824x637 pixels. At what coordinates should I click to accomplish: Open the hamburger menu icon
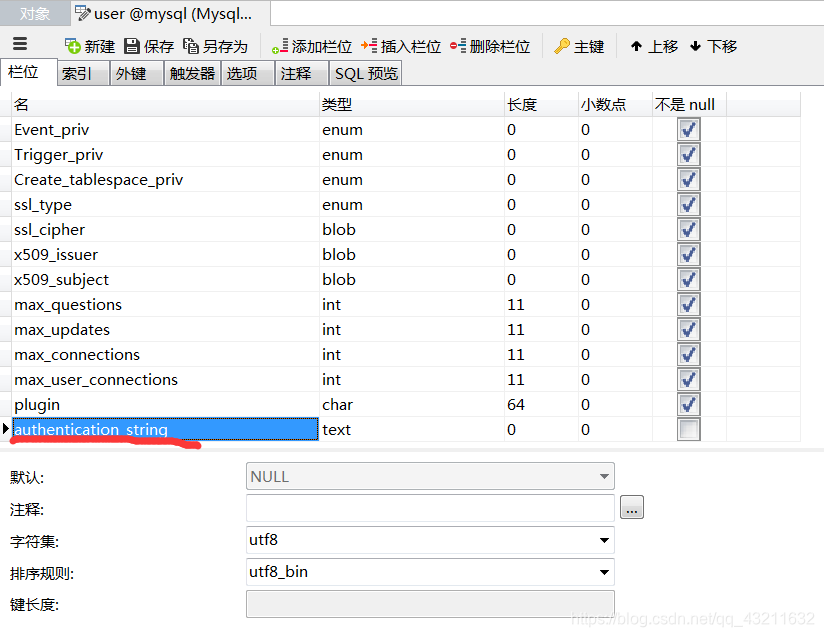[x=20, y=44]
